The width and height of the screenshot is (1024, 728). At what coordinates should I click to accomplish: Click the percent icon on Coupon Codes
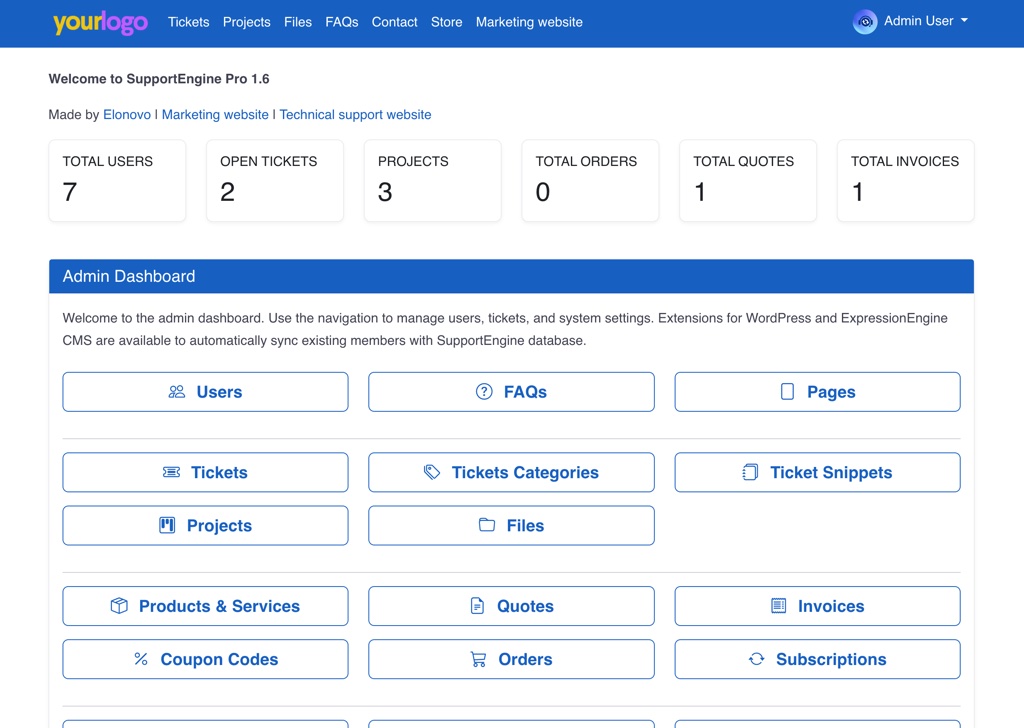point(141,659)
